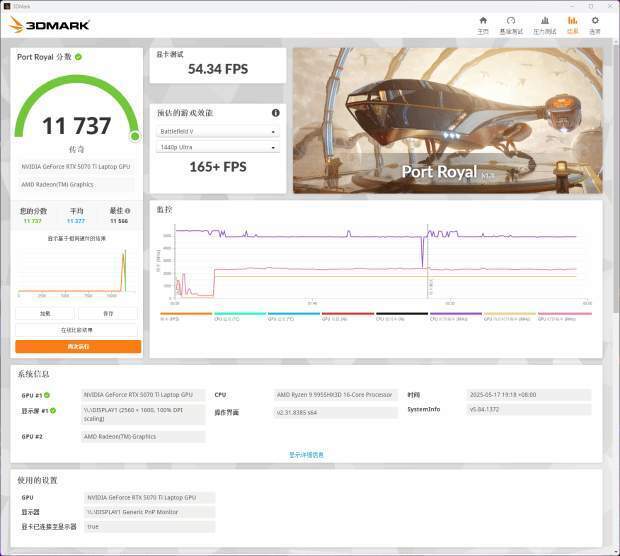
Task: Click the Port Royal title on preview image
Action: coord(439,172)
